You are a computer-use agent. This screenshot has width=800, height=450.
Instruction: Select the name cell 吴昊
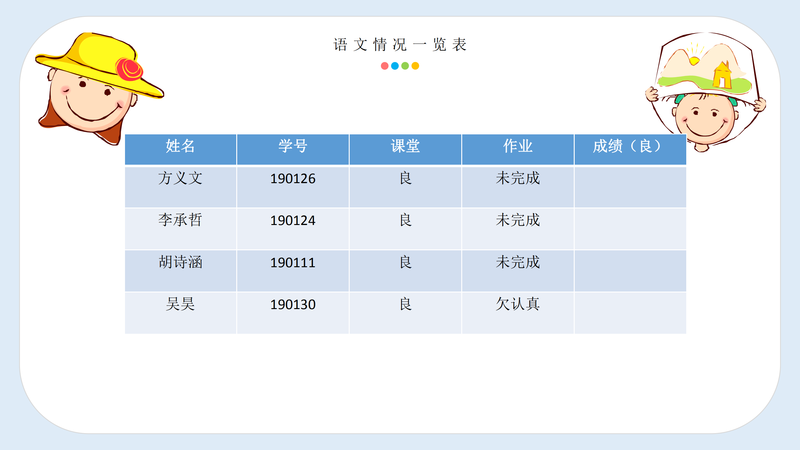181,313
